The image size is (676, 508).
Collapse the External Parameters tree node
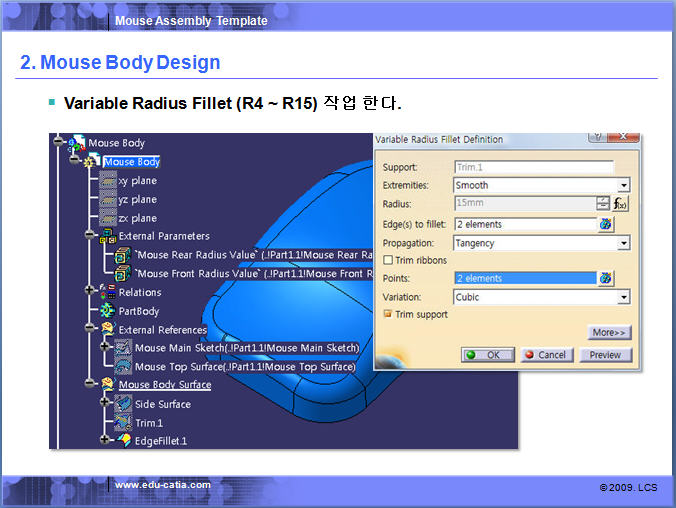point(90,237)
